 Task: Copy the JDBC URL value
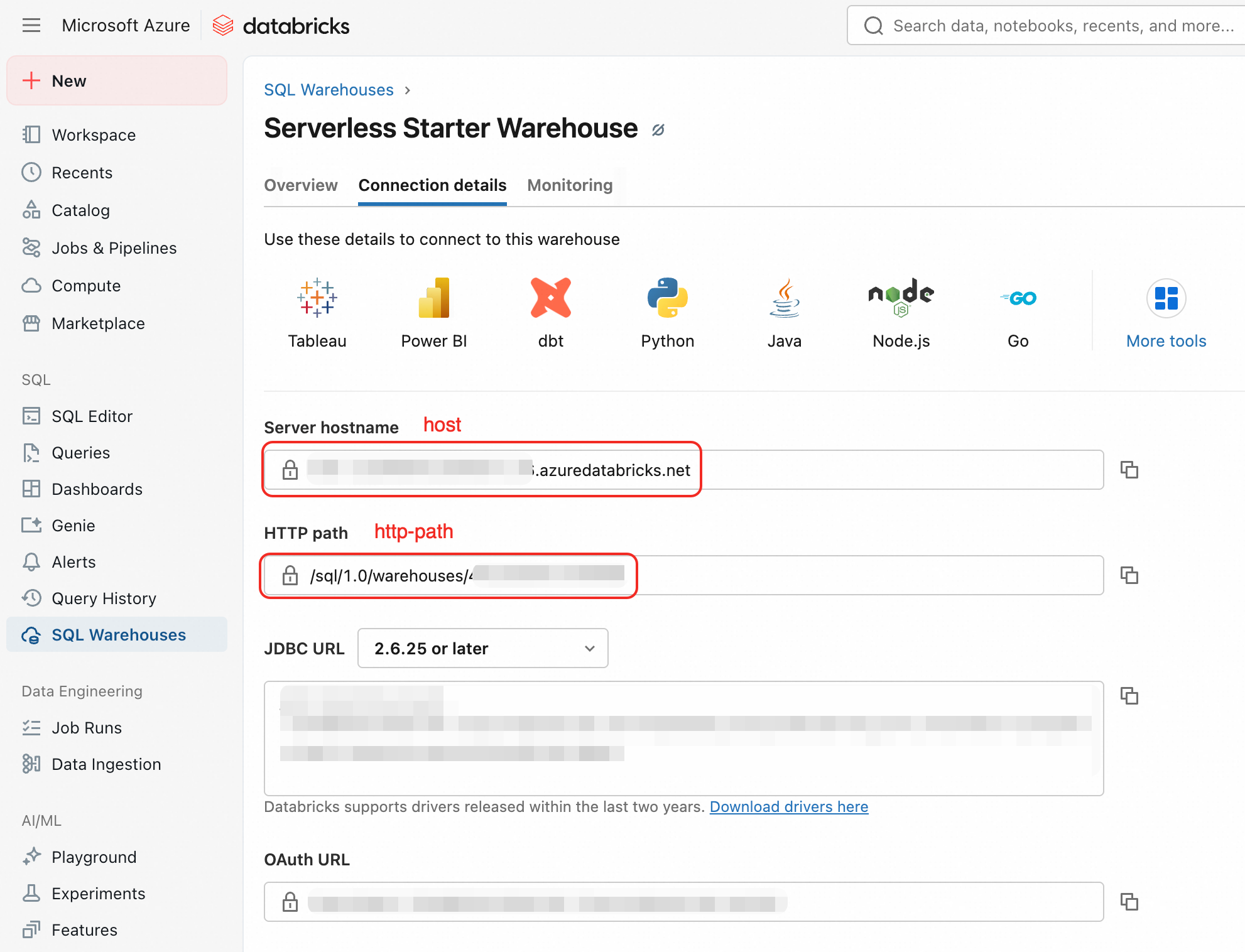(1129, 696)
